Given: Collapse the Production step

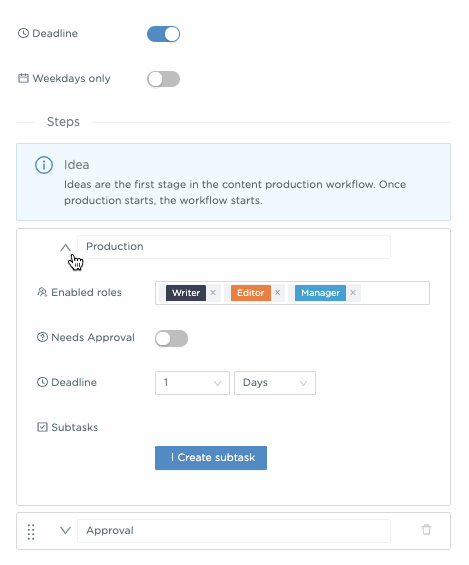Looking at the screenshot, I should click(65, 247).
